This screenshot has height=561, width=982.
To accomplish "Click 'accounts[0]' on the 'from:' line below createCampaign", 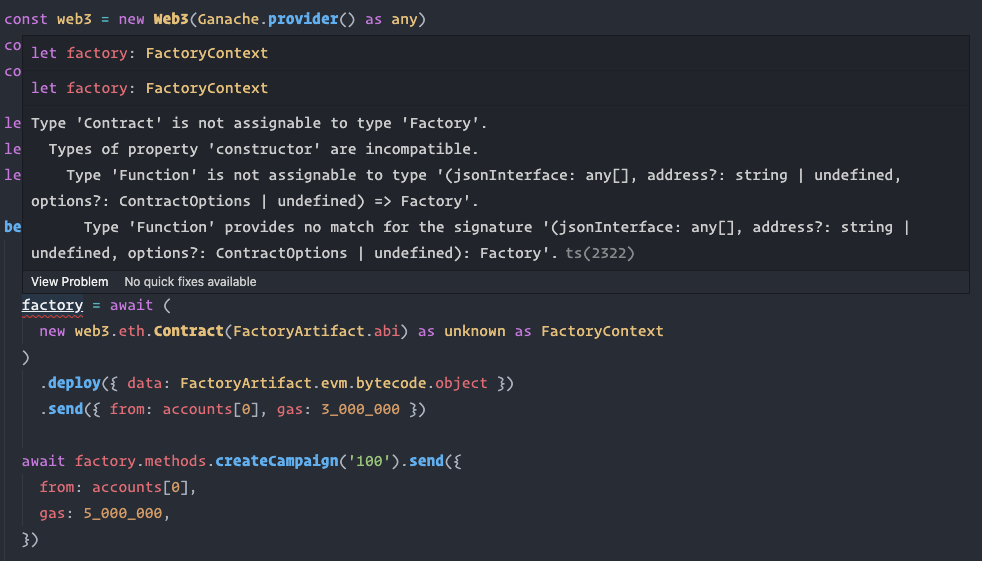I will click(140, 487).
